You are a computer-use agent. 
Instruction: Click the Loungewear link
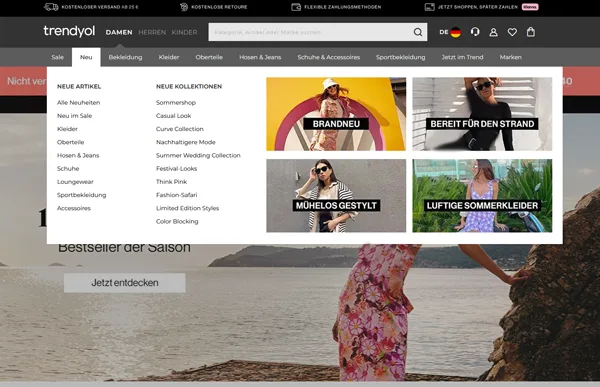pyautogui.click(x=75, y=182)
